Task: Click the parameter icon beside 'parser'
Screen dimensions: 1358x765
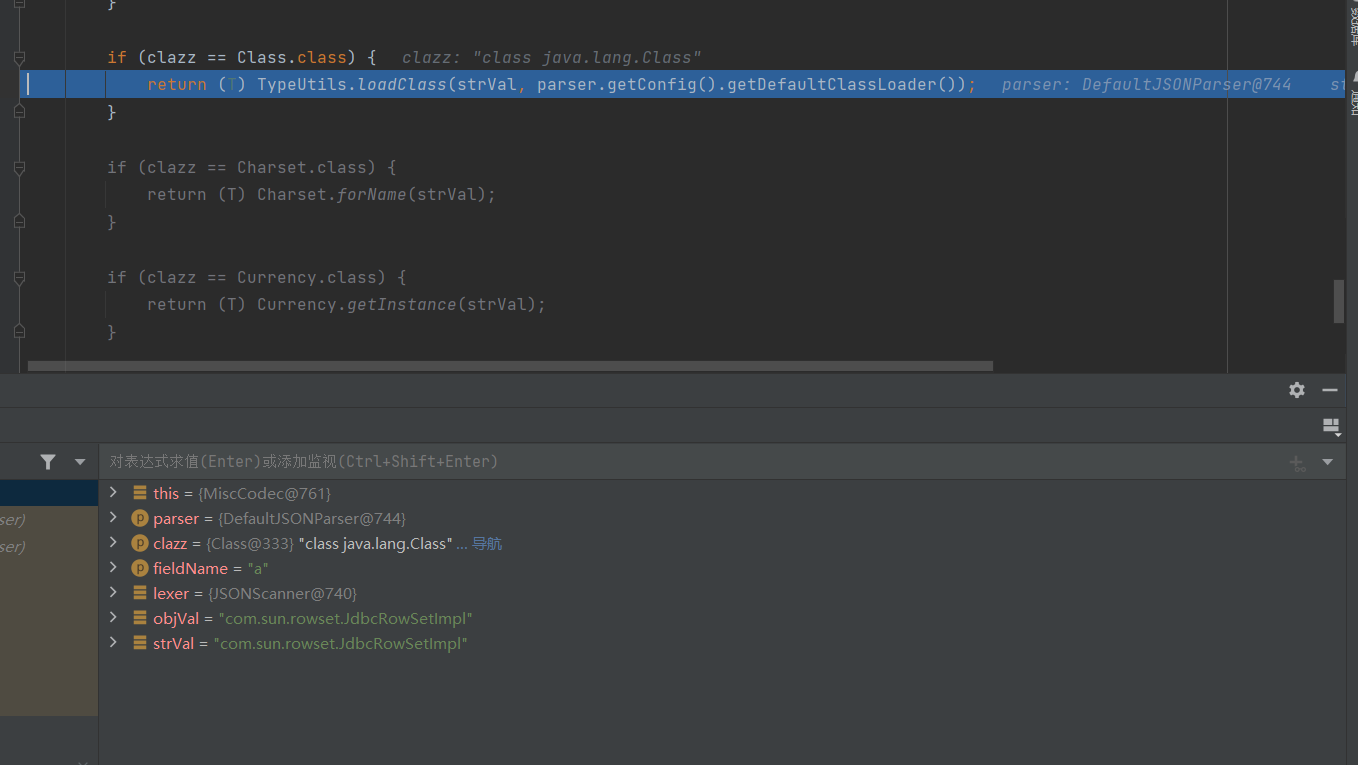Action: [x=140, y=518]
